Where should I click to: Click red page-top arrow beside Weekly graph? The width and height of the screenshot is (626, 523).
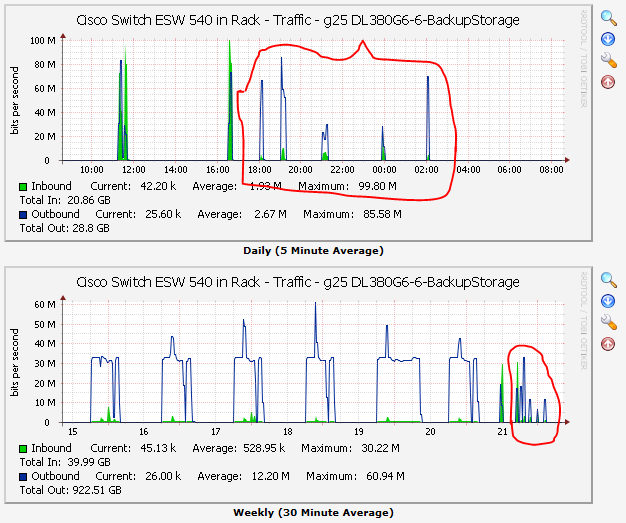(608, 344)
